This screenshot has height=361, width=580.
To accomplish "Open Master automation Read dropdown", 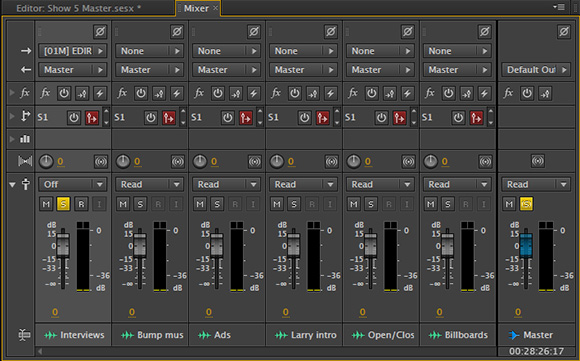I will (x=536, y=184).
